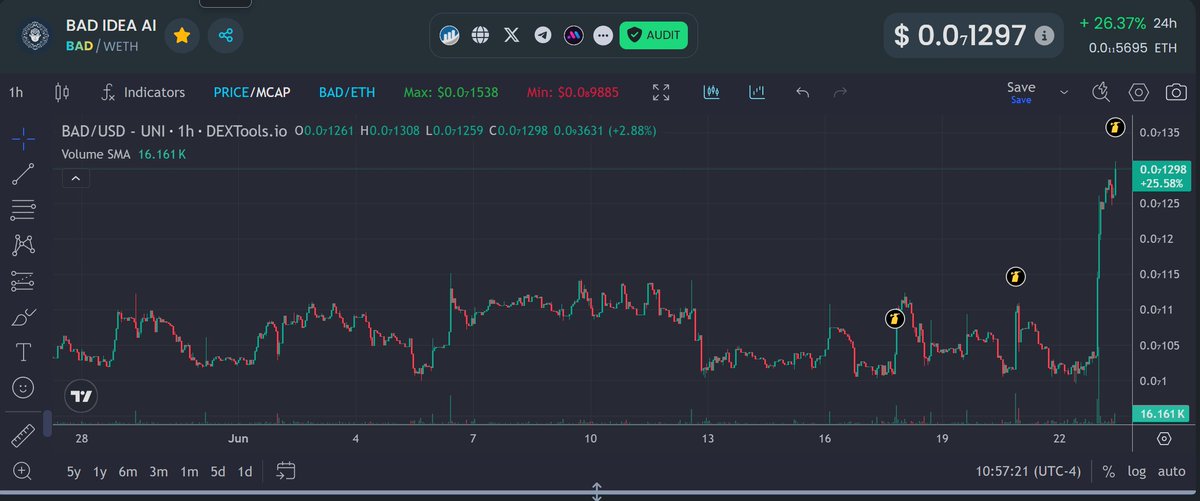Select the zoom in tool

click(23, 470)
